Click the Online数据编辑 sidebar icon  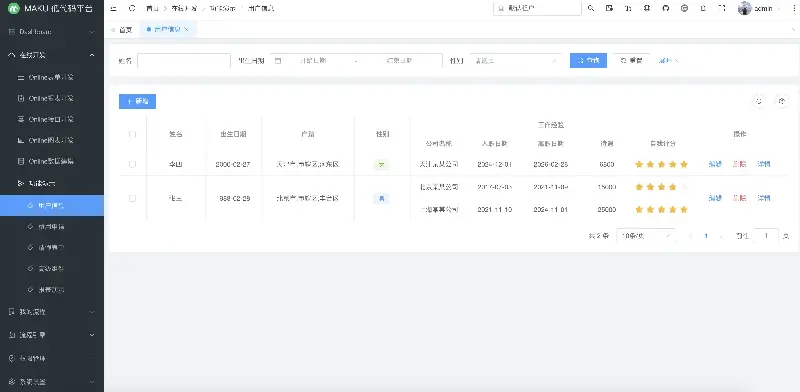click(x=21, y=161)
